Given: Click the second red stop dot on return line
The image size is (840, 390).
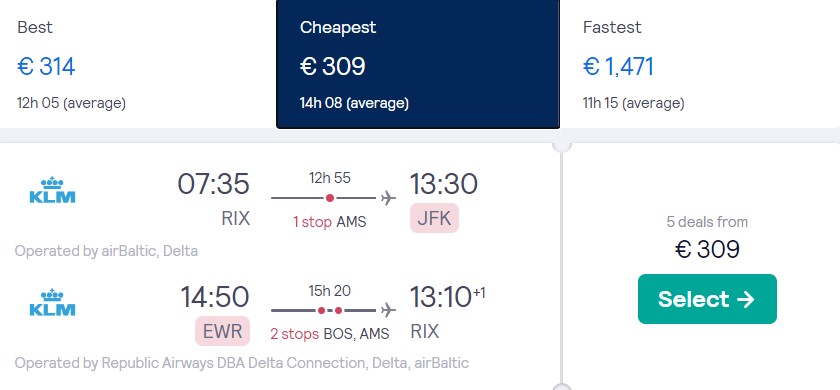Looking at the screenshot, I should 339,310.
